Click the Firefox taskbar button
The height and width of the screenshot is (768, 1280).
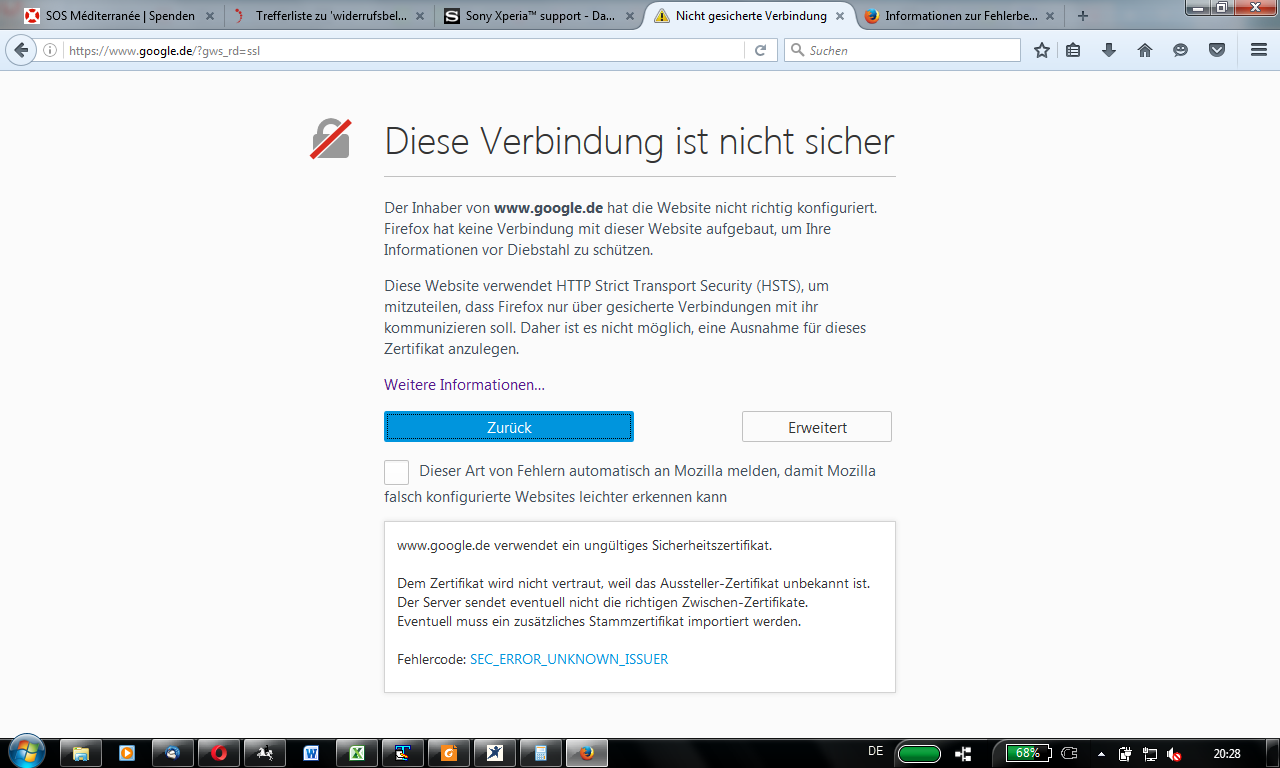pyautogui.click(x=587, y=753)
